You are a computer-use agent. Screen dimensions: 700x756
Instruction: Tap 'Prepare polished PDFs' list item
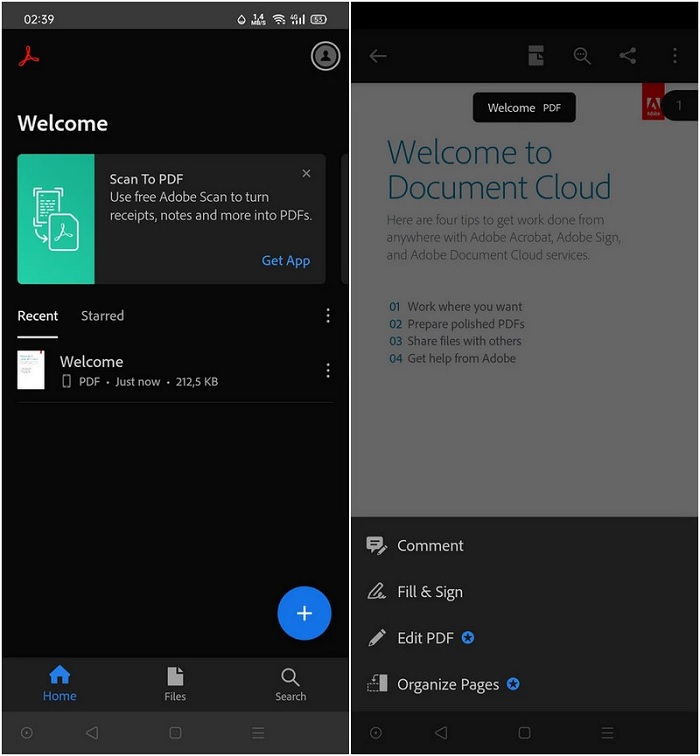[457, 324]
